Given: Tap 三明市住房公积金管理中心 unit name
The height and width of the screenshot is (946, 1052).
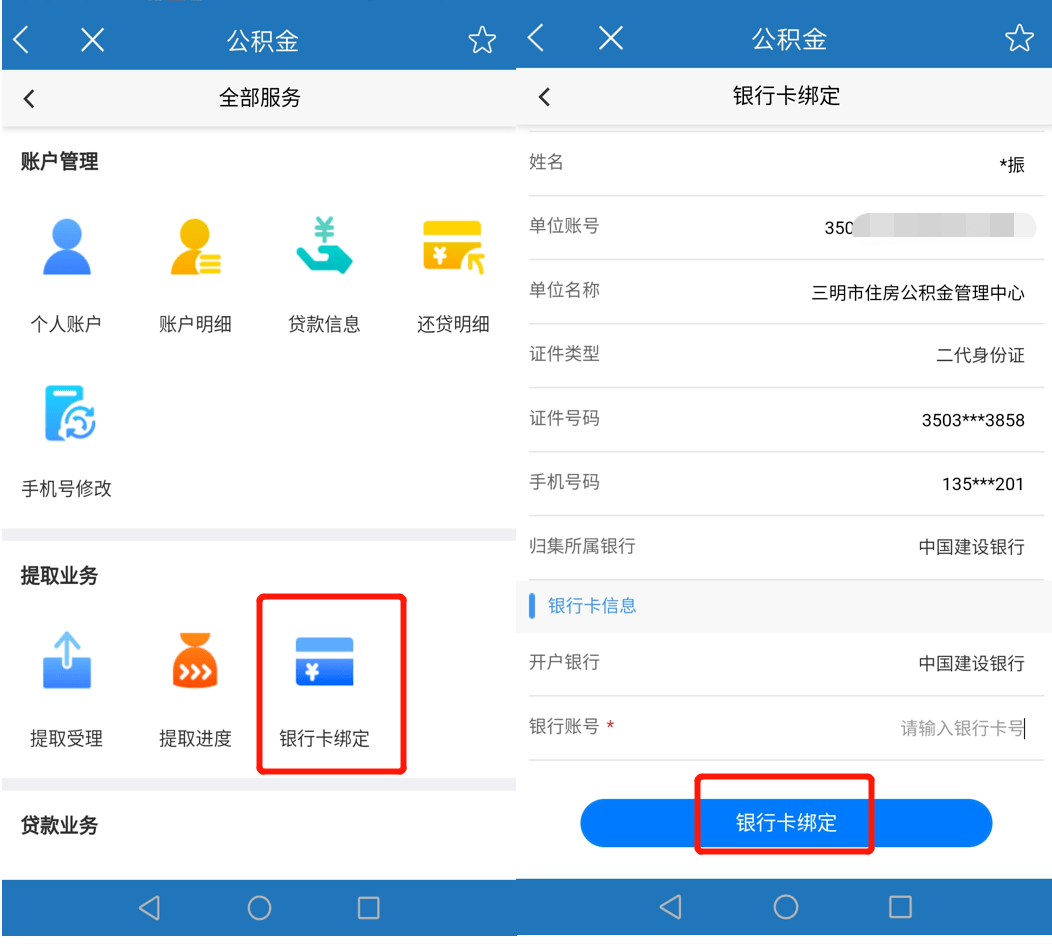Looking at the screenshot, I should pyautogui.click(x=918, y=293).
